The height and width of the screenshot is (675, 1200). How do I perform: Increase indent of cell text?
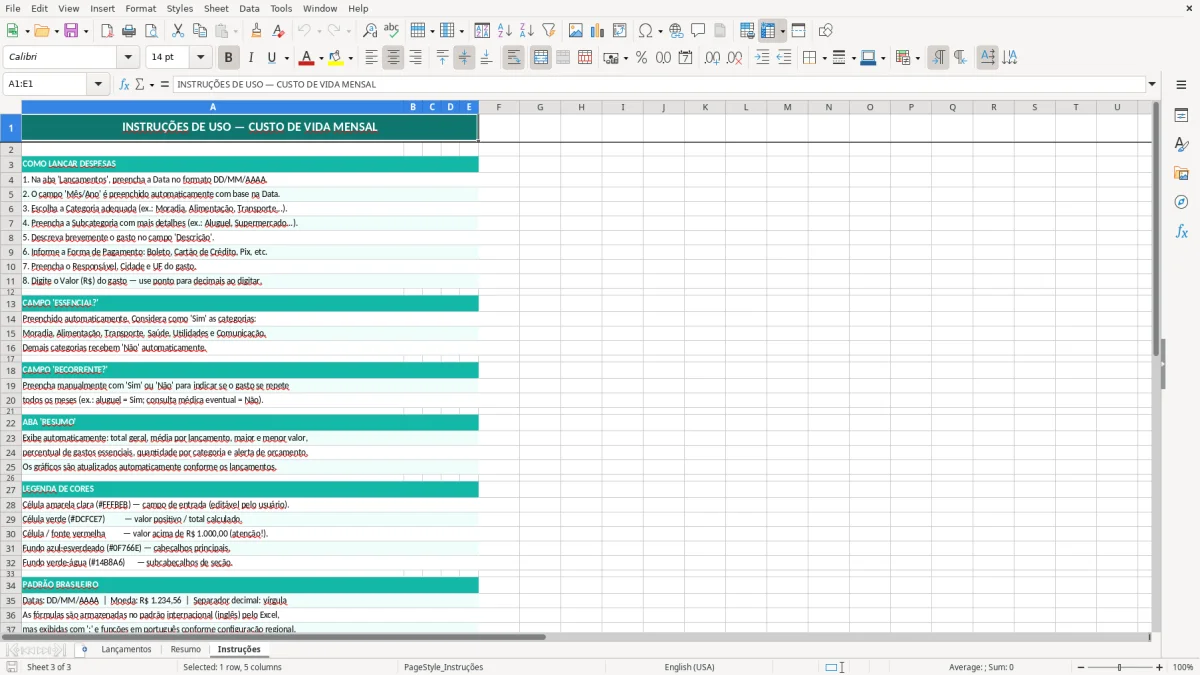click(x=762, y=58)
